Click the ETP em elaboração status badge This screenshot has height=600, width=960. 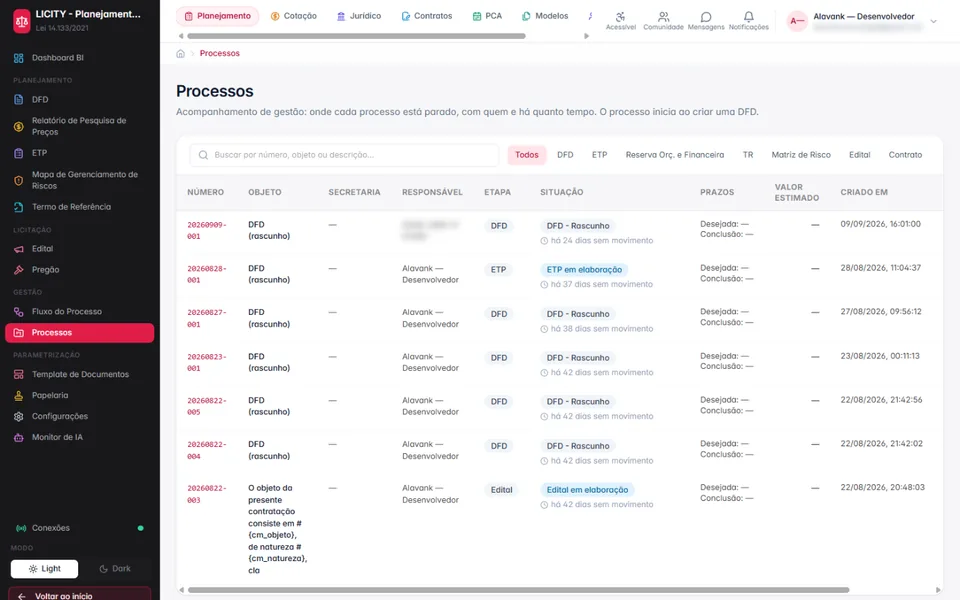point(584,269)
